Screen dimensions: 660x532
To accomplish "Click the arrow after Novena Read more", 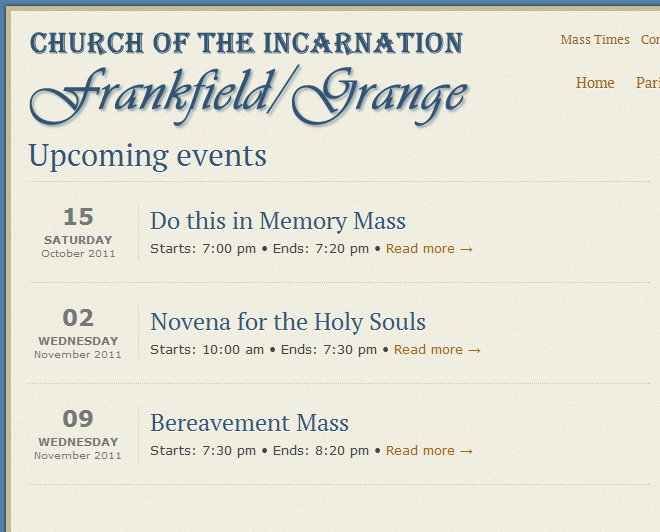I will pyautogui.click(x=474, y=350).
